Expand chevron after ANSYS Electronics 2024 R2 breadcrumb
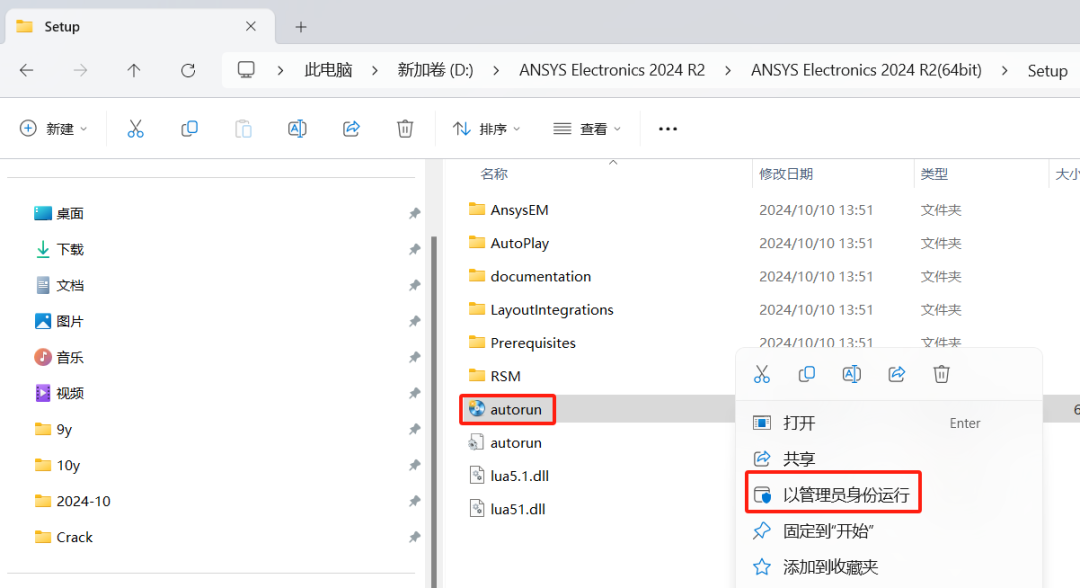1080x588 pixels. point(728,70)
